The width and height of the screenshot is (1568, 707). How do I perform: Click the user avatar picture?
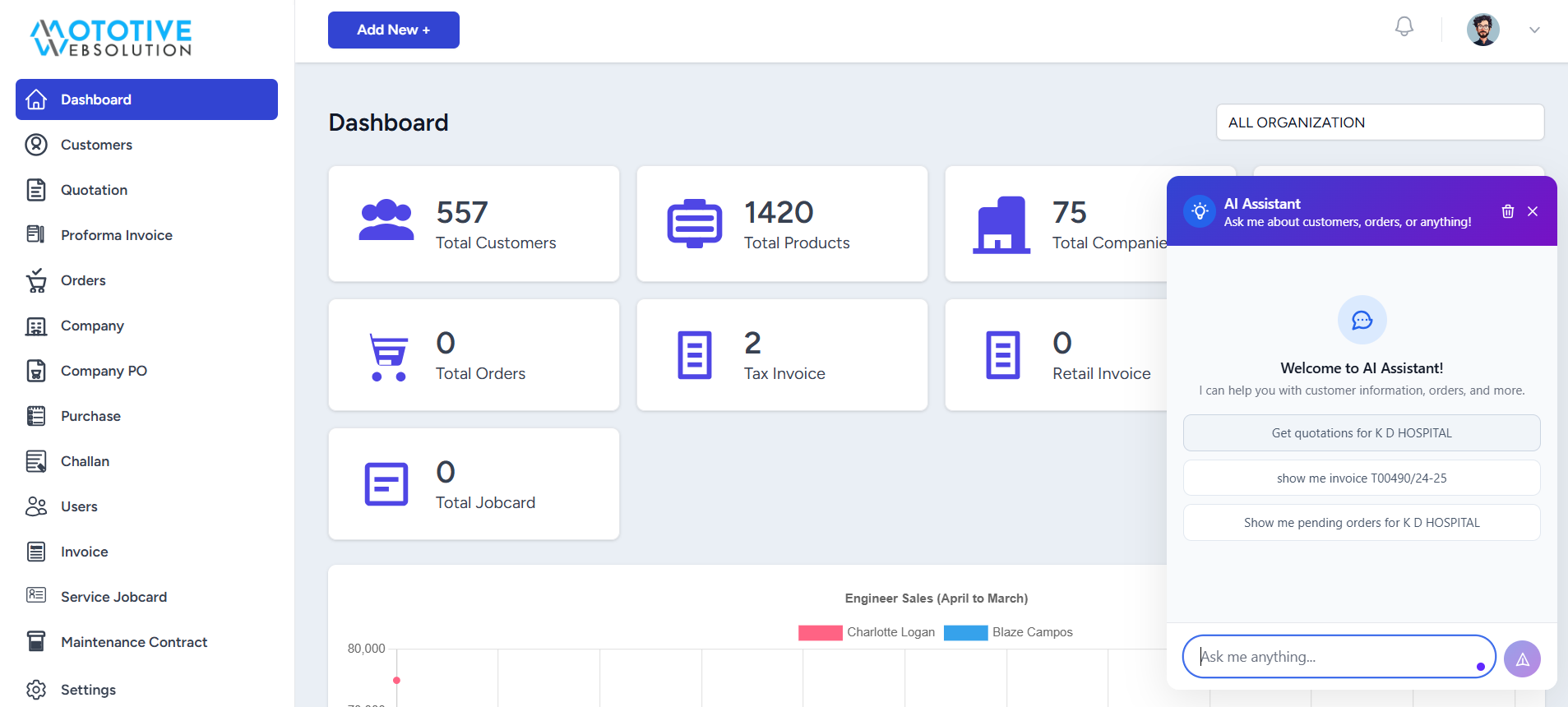point(1482,30)
